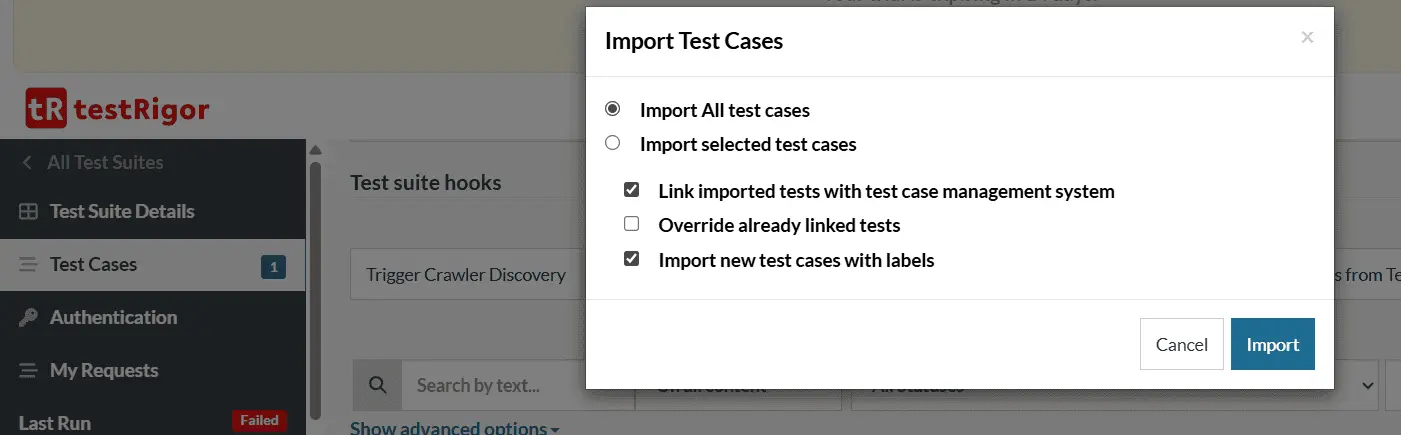
Task: Expand Show advanced options
Action: coord(455,428)
